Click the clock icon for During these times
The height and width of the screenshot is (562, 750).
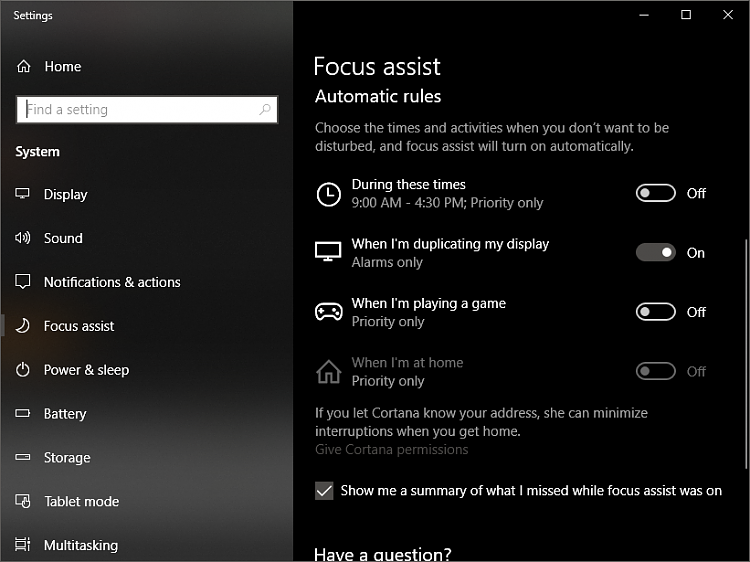pos(329,194)
